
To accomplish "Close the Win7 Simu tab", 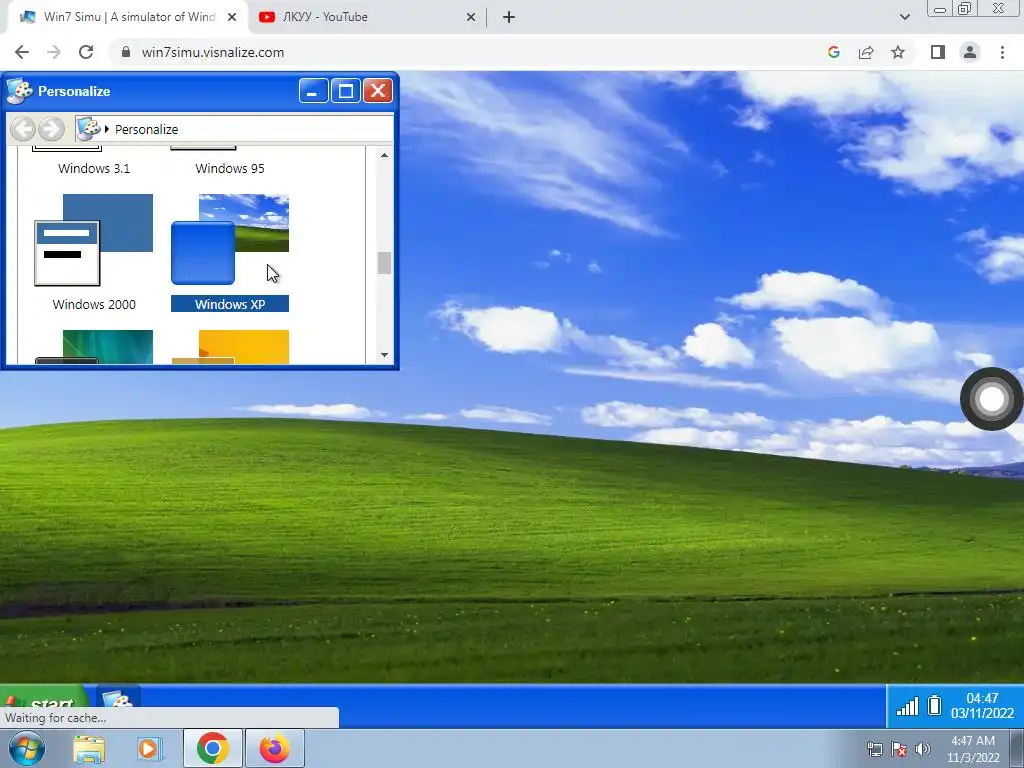I will [232, 17].
